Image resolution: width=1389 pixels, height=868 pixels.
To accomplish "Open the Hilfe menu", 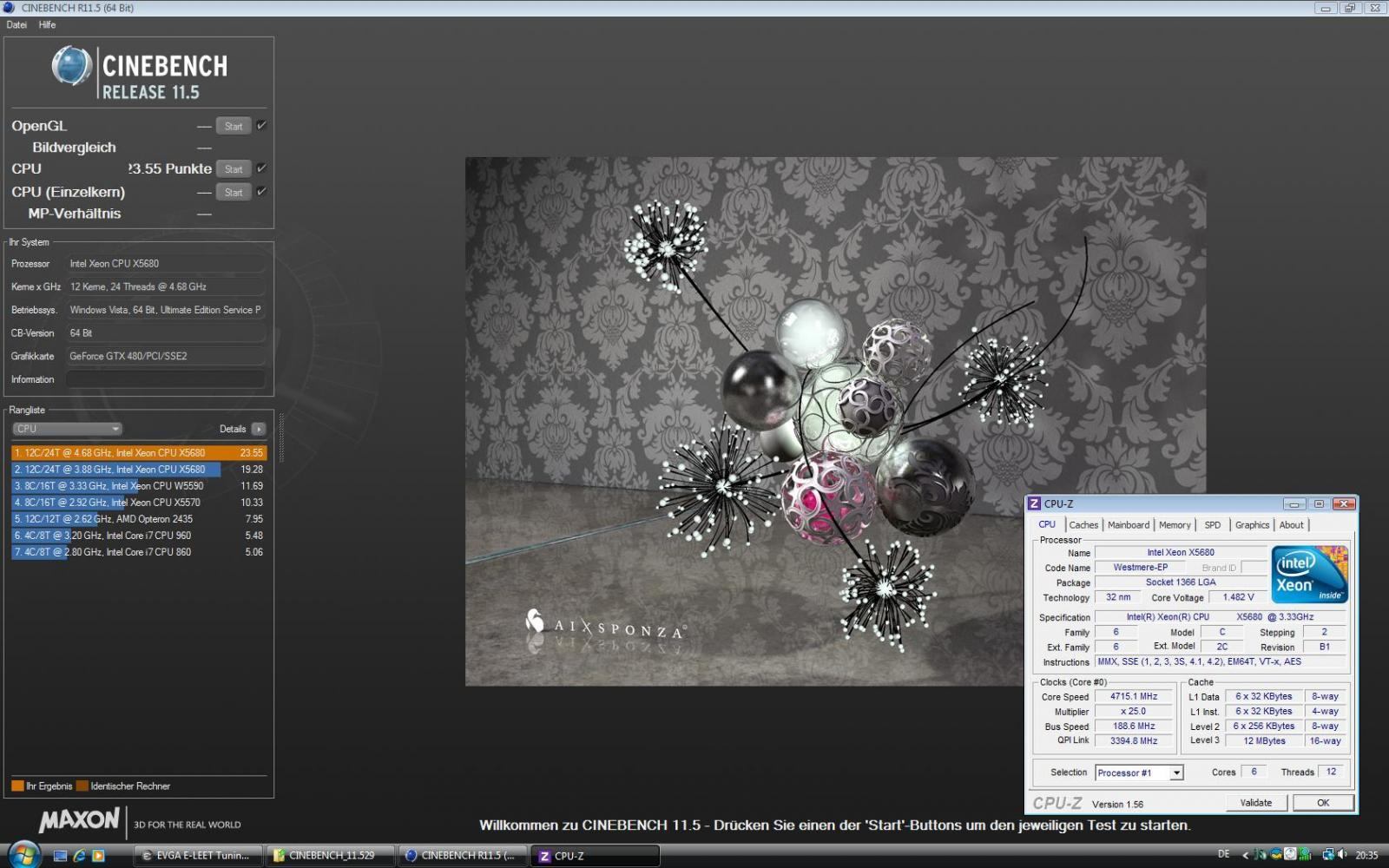I will [47, 25].
